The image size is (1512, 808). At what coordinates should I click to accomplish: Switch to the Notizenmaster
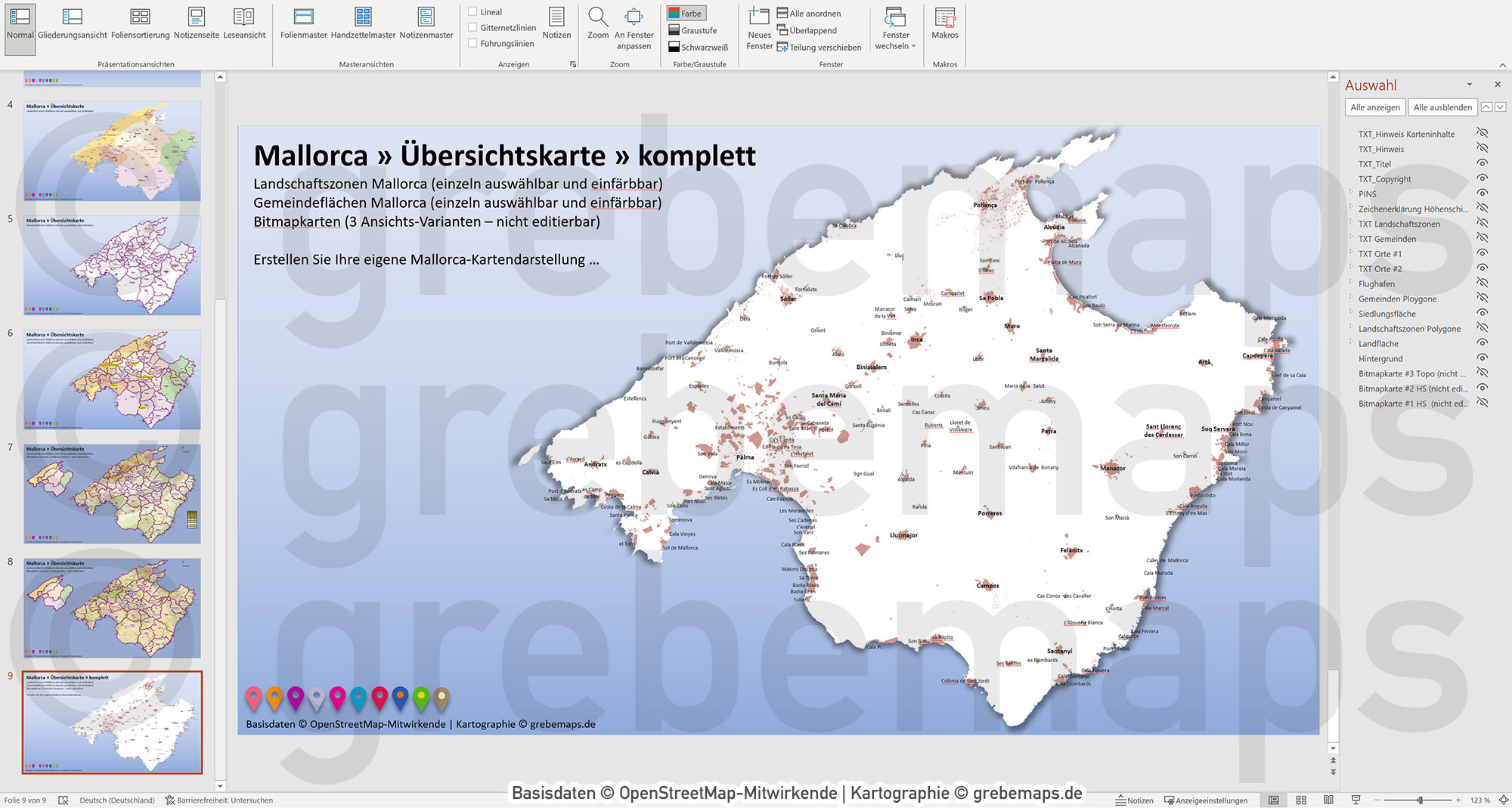(426, 23)
